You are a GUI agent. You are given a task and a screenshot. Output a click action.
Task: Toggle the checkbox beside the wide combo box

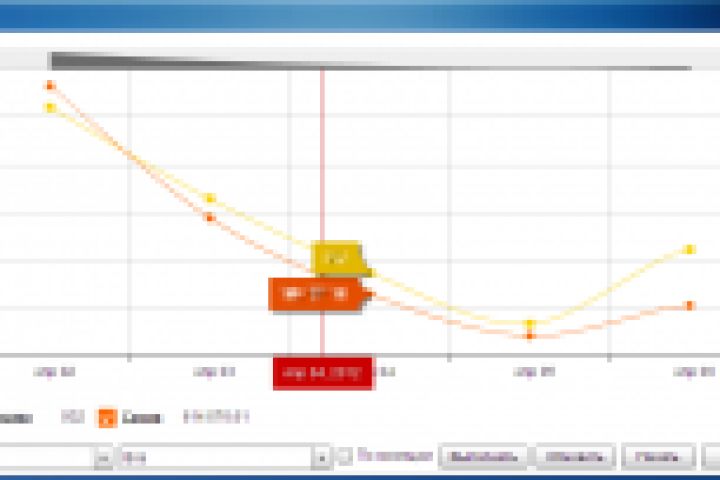(343, 456)
